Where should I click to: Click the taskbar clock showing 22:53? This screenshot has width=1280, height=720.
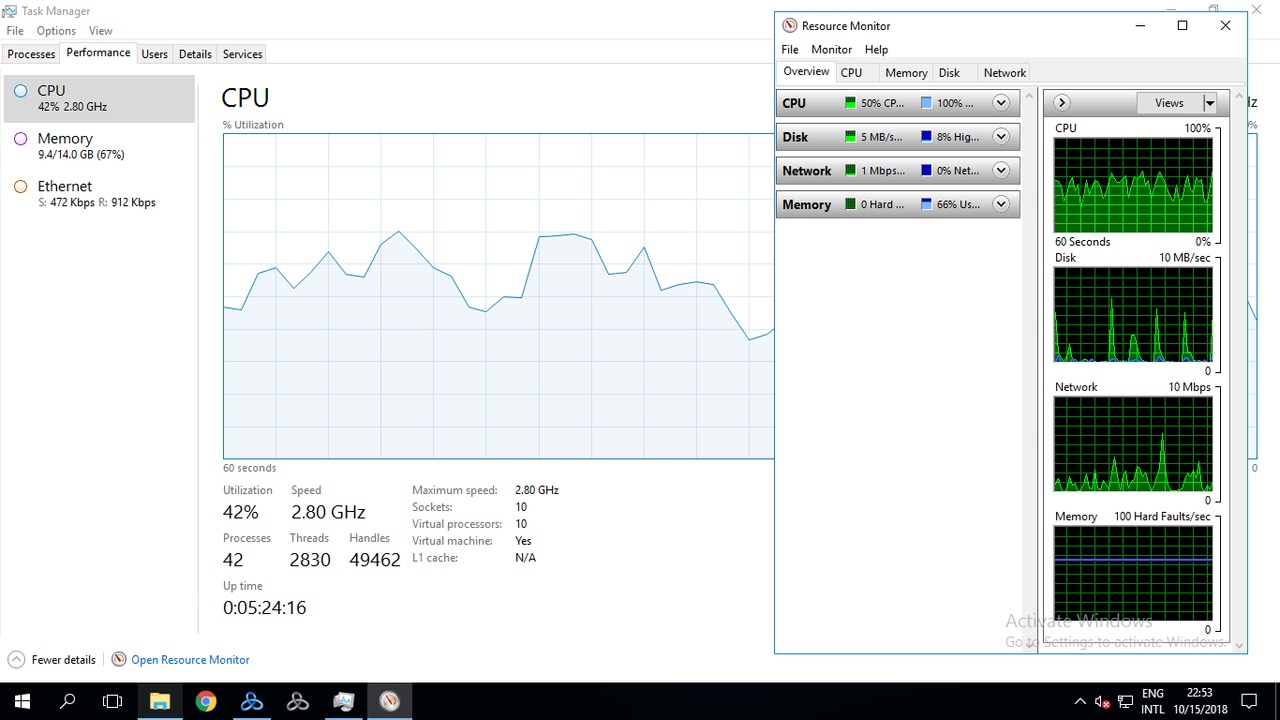tap(1199, 701)
